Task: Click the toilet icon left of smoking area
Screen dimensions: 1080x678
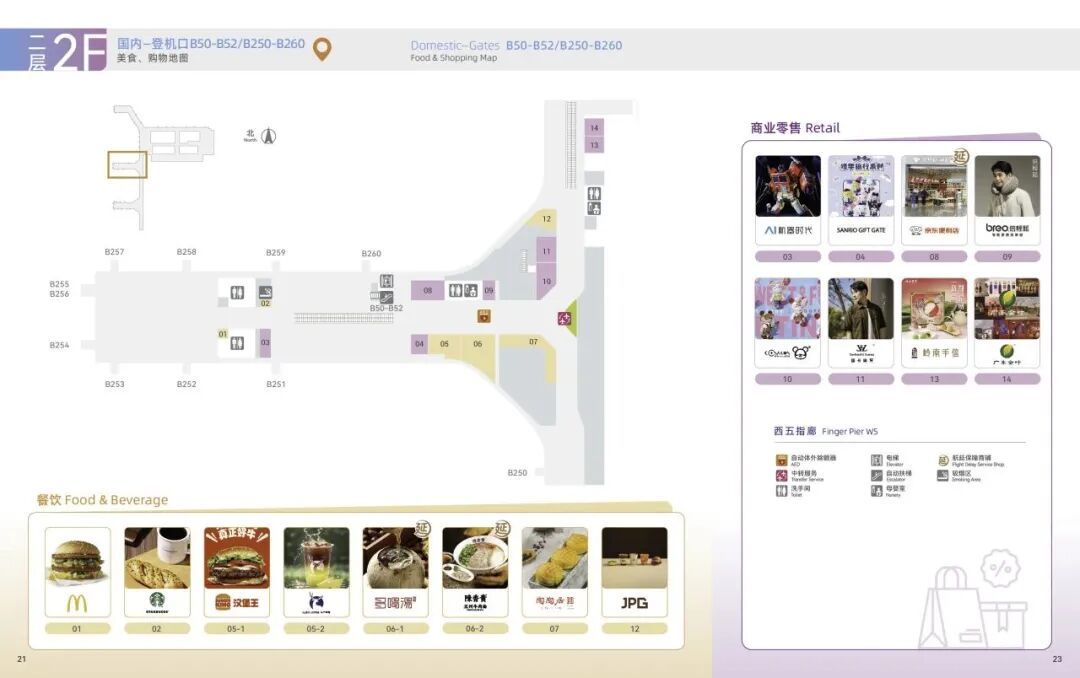Action: click(238, 293)
